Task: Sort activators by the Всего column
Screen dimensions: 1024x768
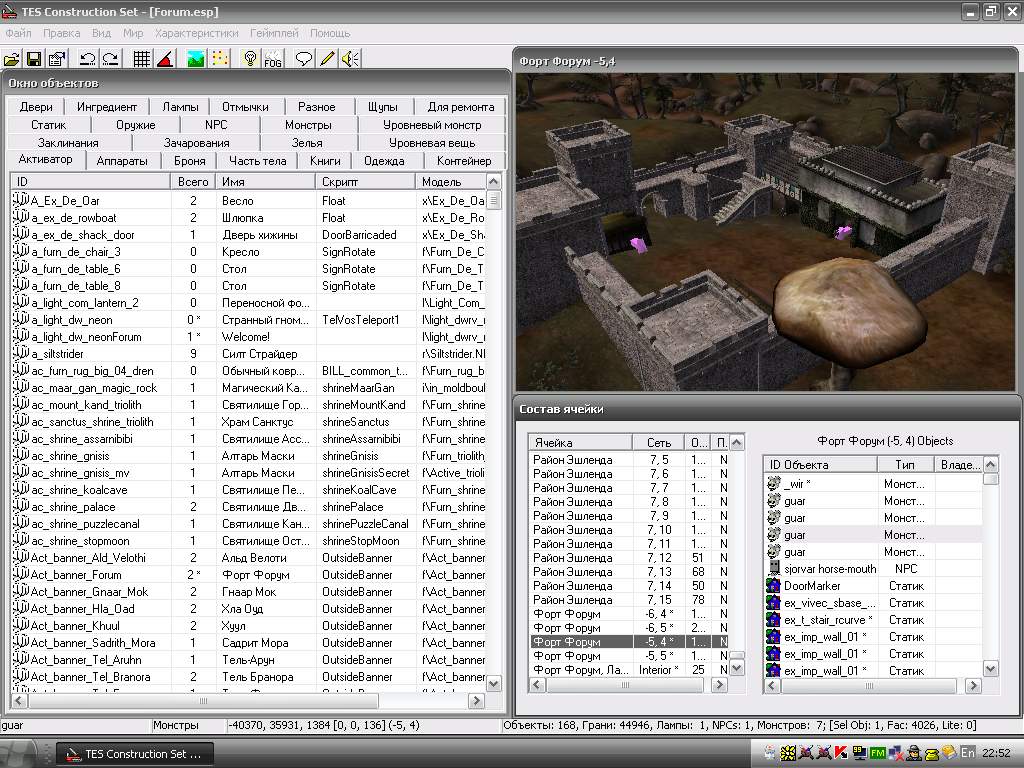Action: click(x=193, y=182)
